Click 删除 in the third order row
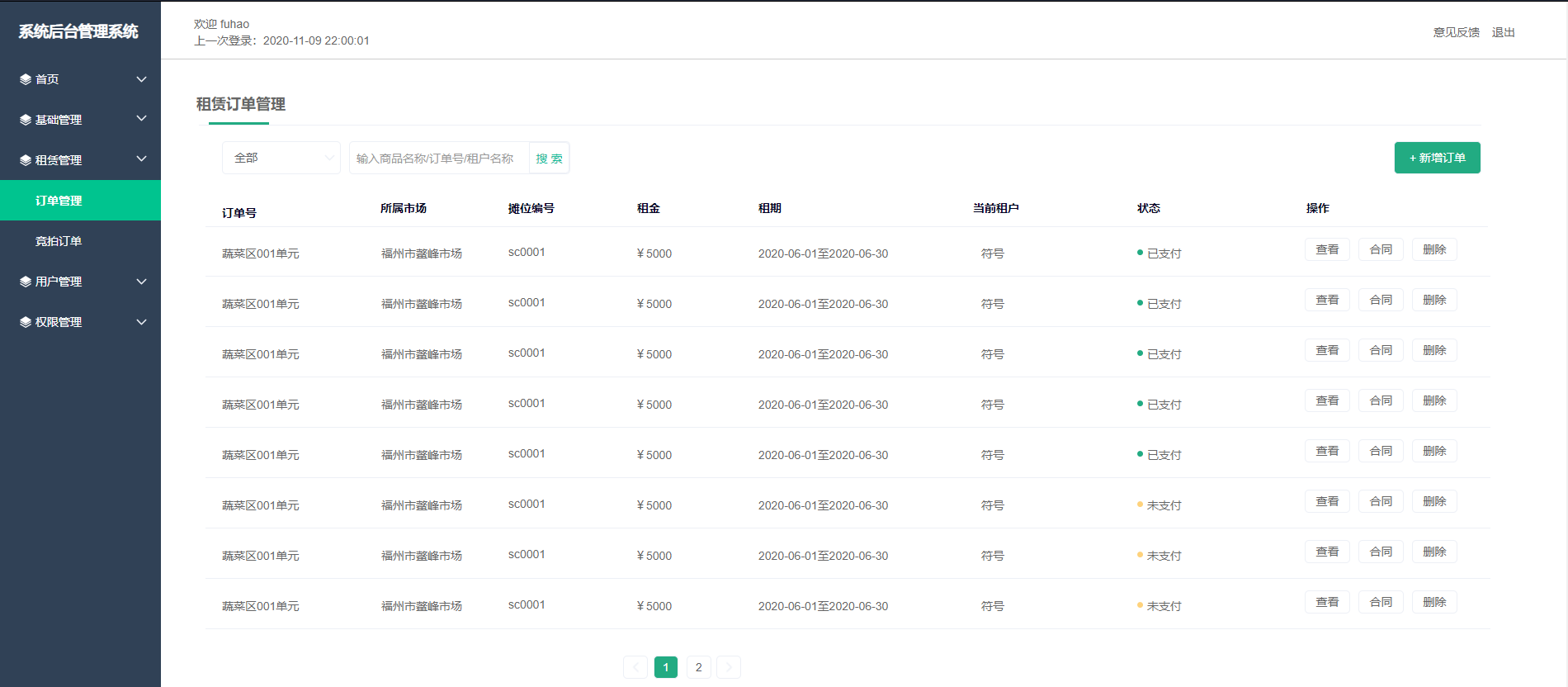1568x687 pixels. tap(1434, 350)
